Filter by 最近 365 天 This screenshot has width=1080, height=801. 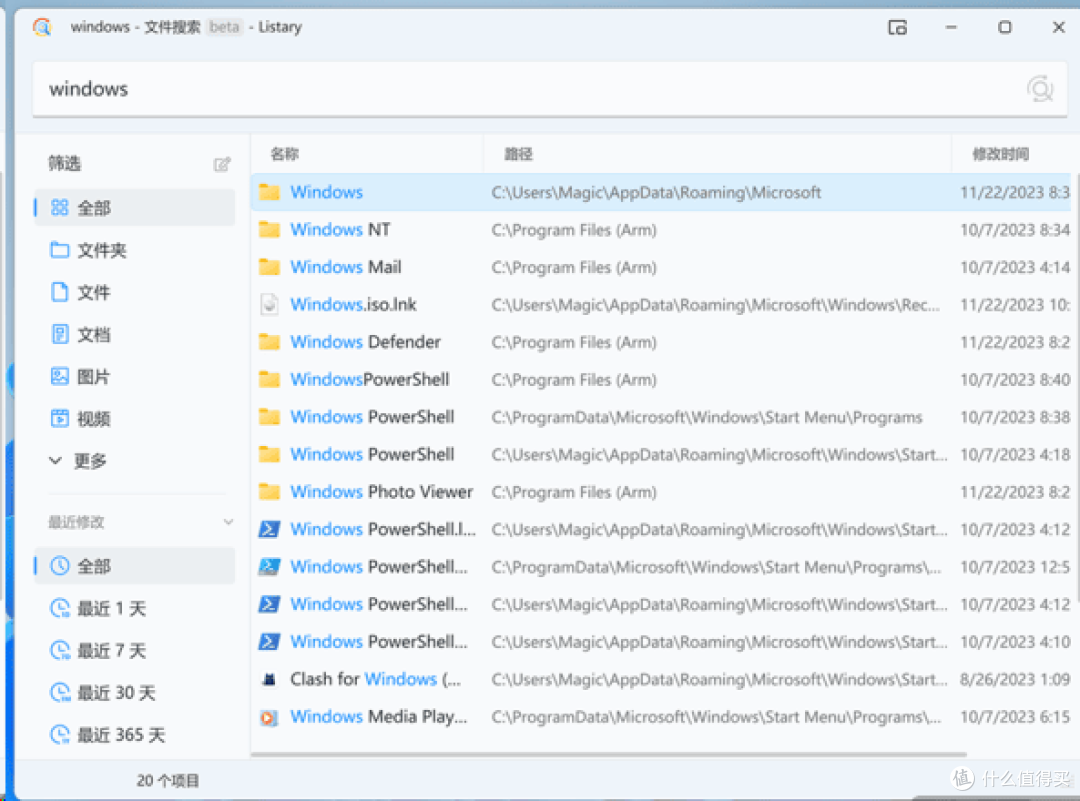coord(135,735)
